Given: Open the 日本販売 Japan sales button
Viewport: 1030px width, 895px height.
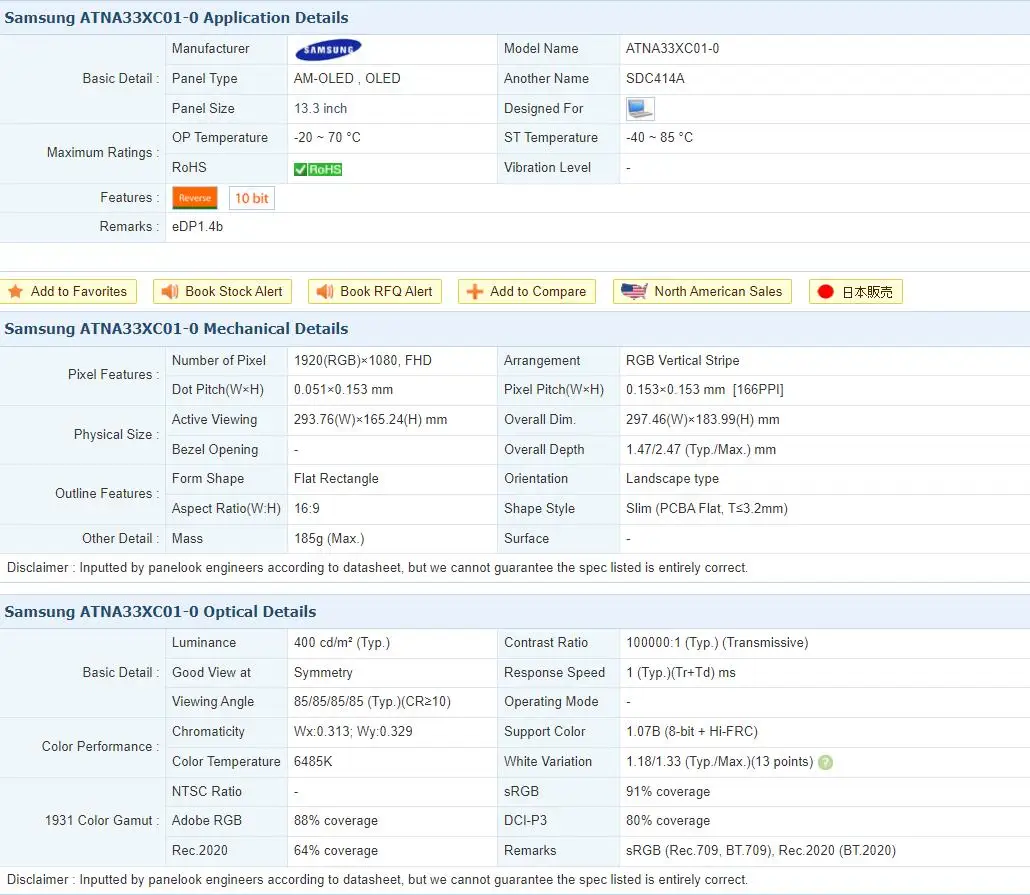Looking at the screenshot, I should pos(856,291).
